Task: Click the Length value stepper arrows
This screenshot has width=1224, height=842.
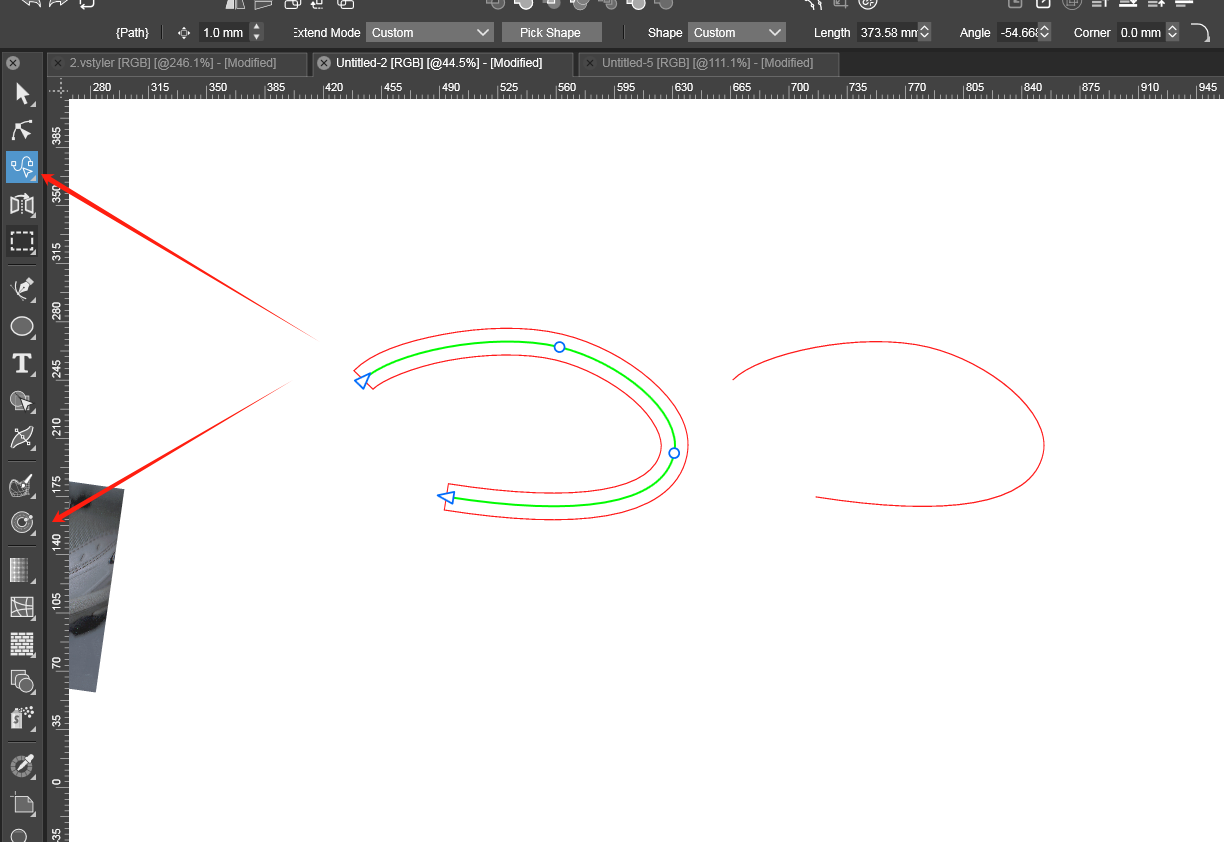Action: point(924,33)
